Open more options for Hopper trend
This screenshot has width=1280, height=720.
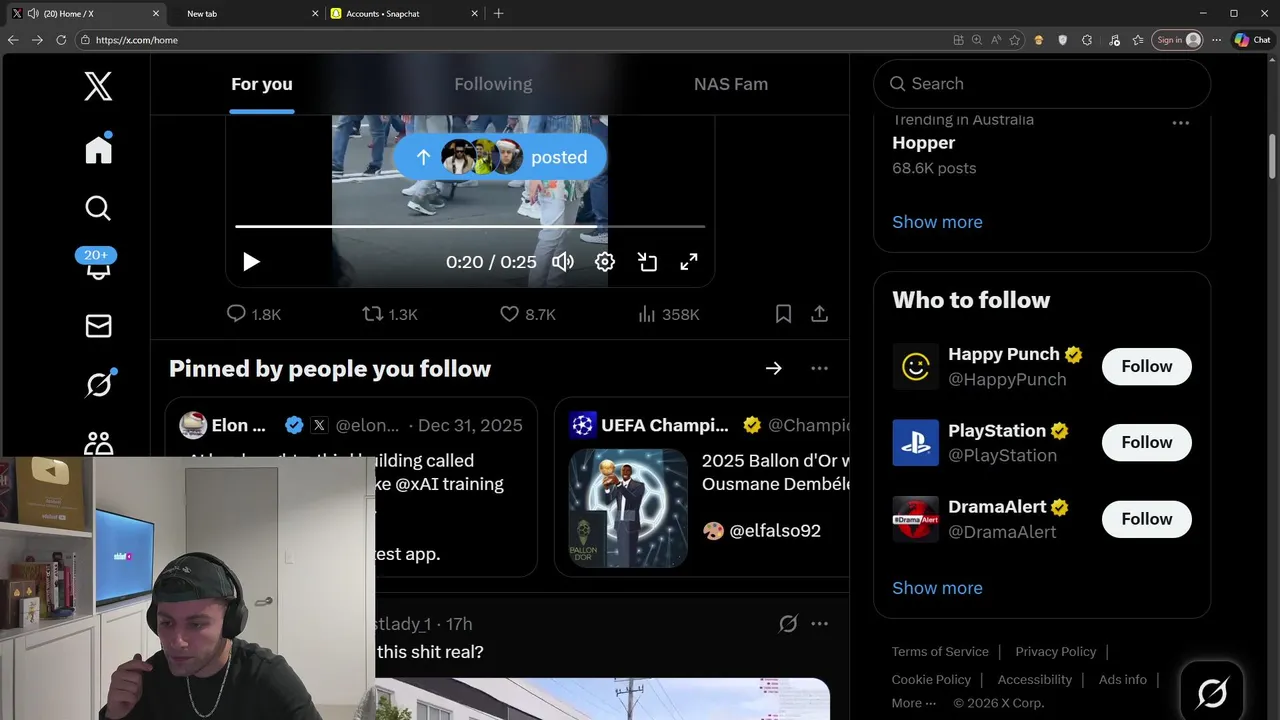click(1181, 123)
